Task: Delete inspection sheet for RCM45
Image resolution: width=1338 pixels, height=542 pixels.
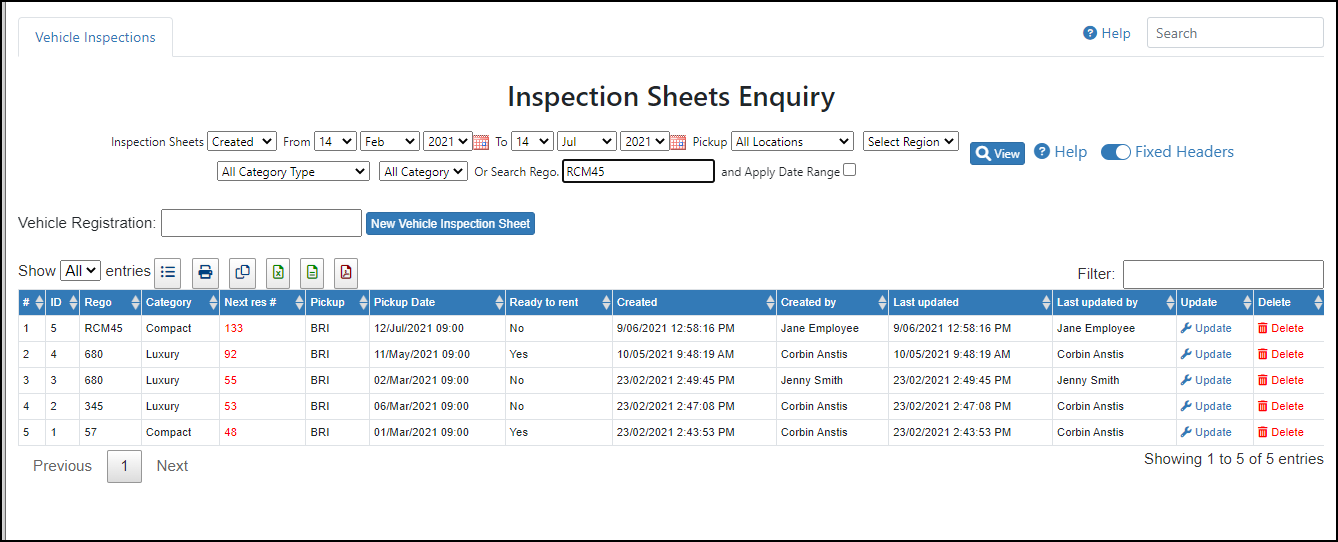Action: (x=1281, y=328)
